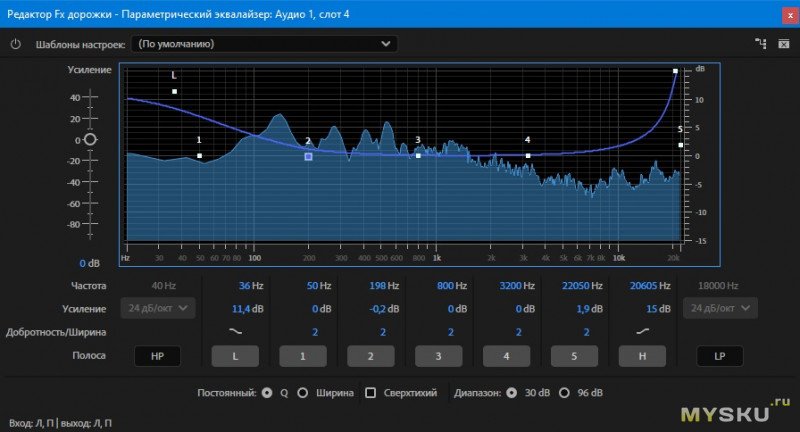Click the high shelf slope icon under H
Screen dimensions: 800x432
coord(641,331)
